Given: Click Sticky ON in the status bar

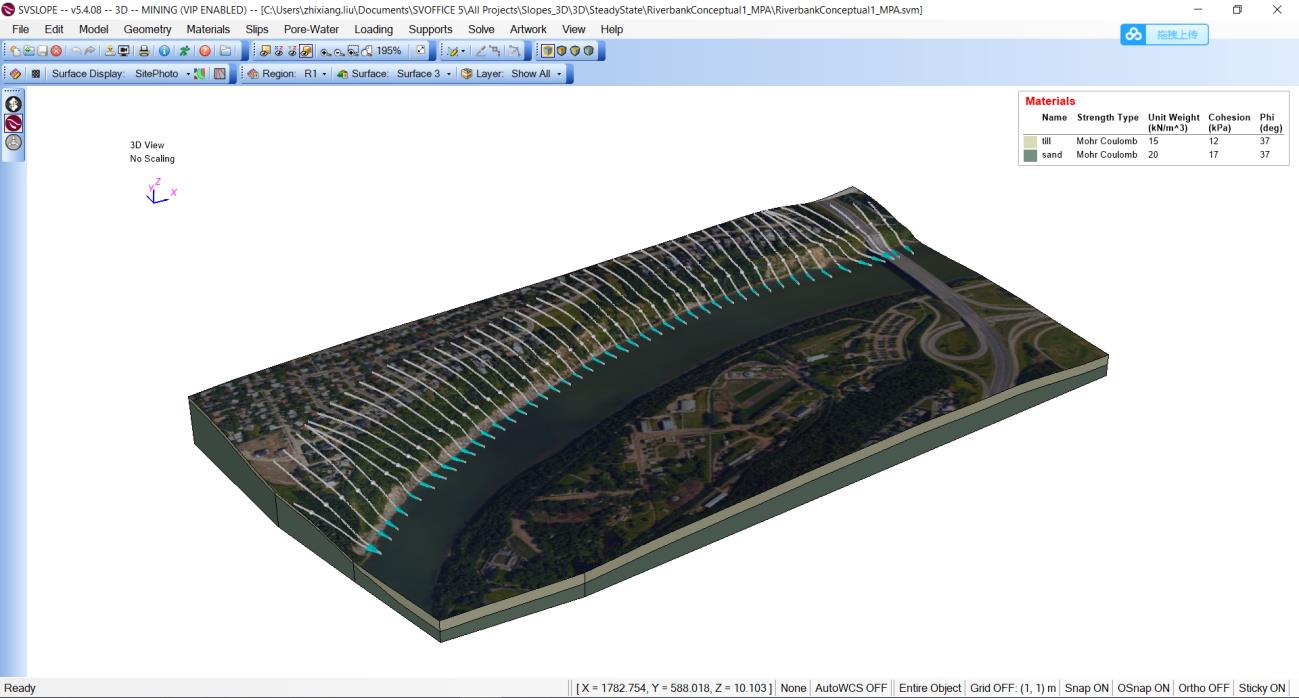Looking at the screenshot, I should tap(1262, 688).
